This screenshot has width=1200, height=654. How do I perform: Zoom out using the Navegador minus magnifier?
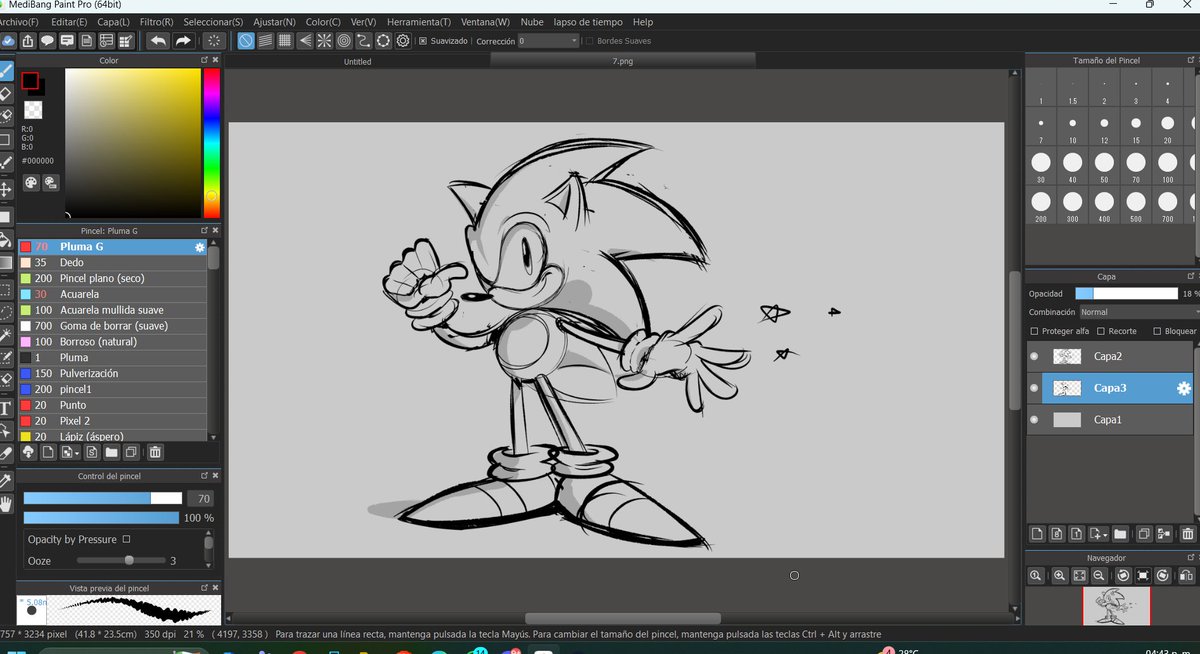1099,576
